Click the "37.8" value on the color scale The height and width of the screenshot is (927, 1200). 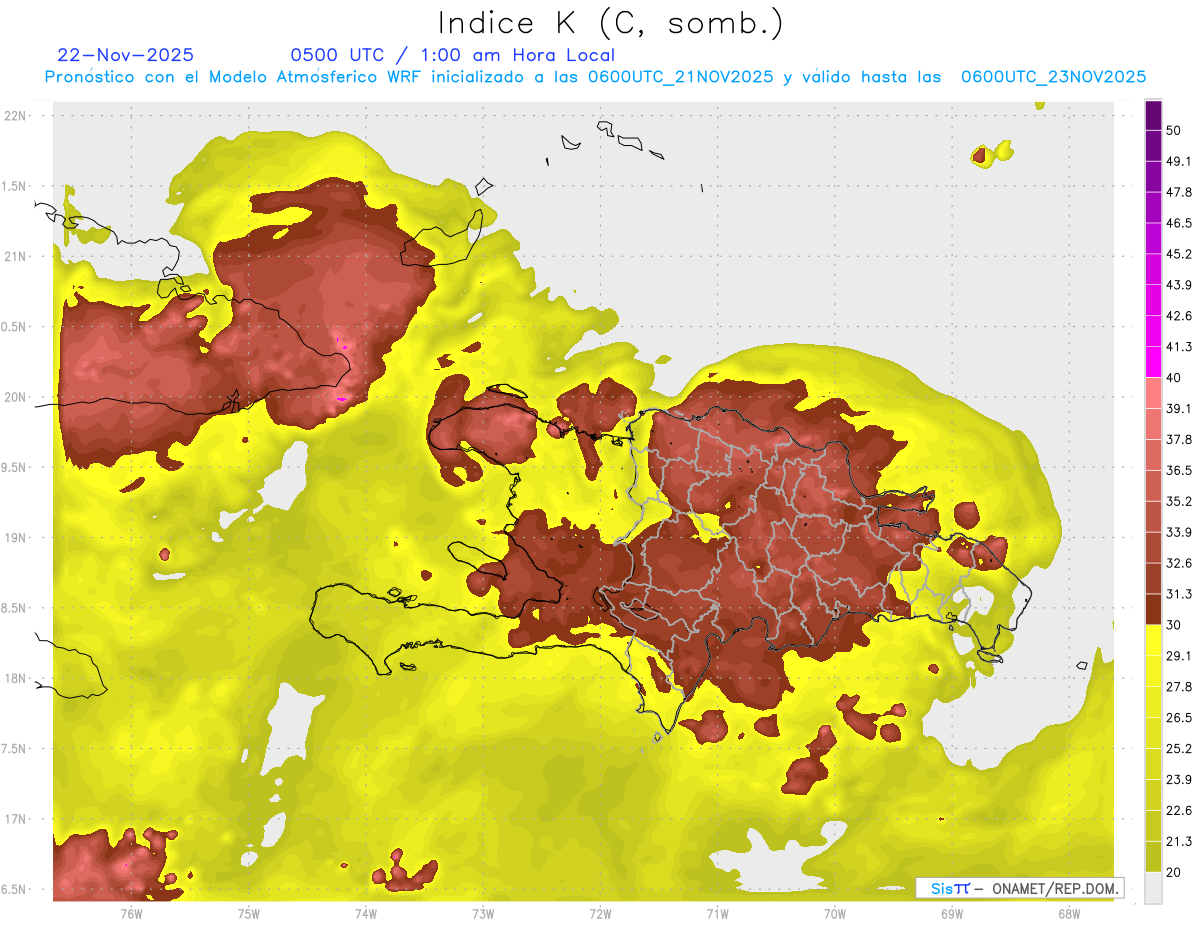(1178, 439)
